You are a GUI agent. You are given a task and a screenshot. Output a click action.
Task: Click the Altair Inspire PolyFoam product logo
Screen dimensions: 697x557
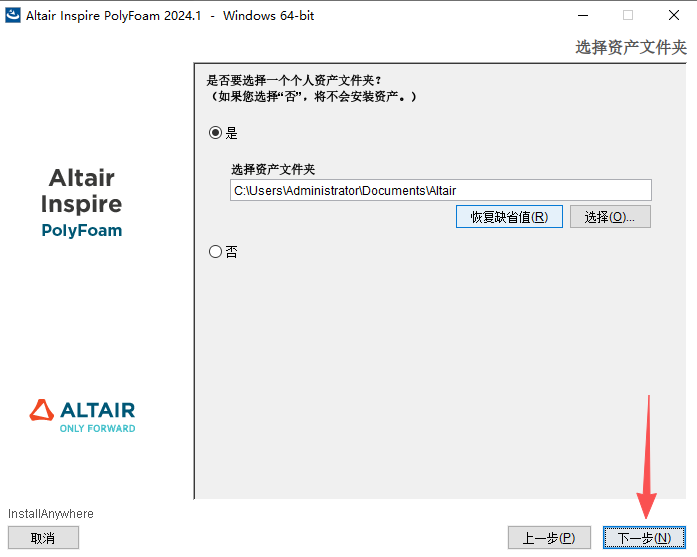point(81,204)
